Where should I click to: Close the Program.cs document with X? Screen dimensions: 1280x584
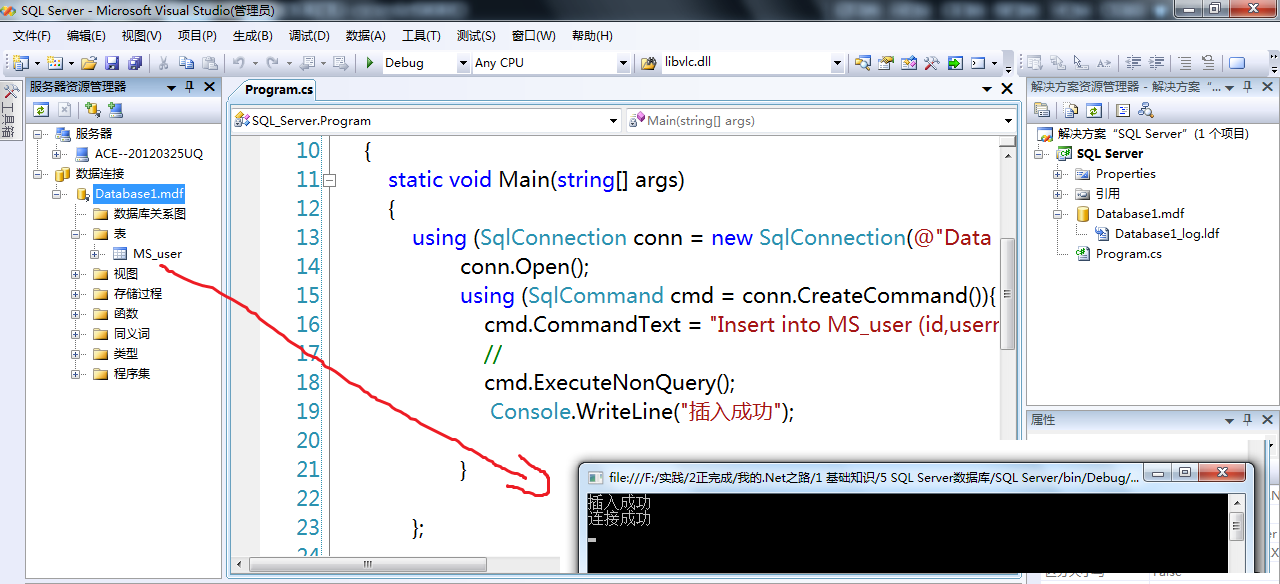pyautogui.click(x=1008, y=88)
